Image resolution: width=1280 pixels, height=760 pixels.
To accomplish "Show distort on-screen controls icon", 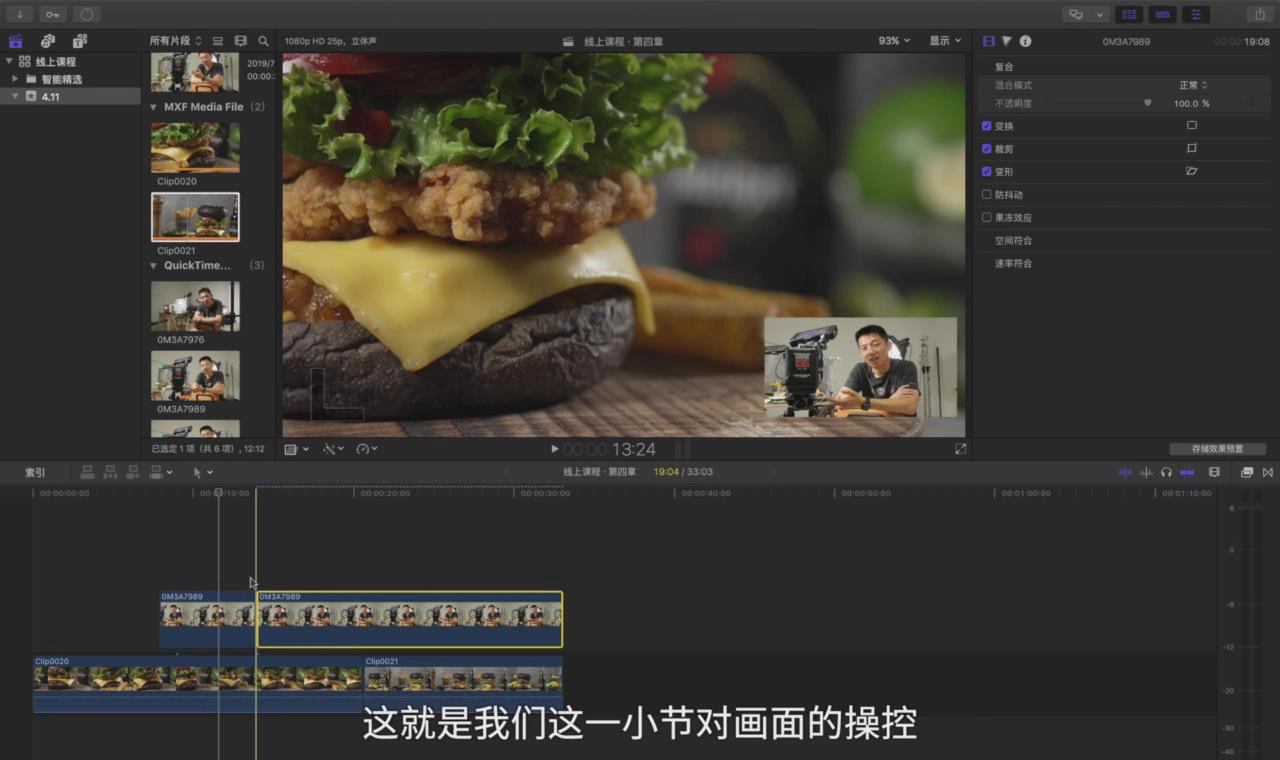I will 1191,171.
